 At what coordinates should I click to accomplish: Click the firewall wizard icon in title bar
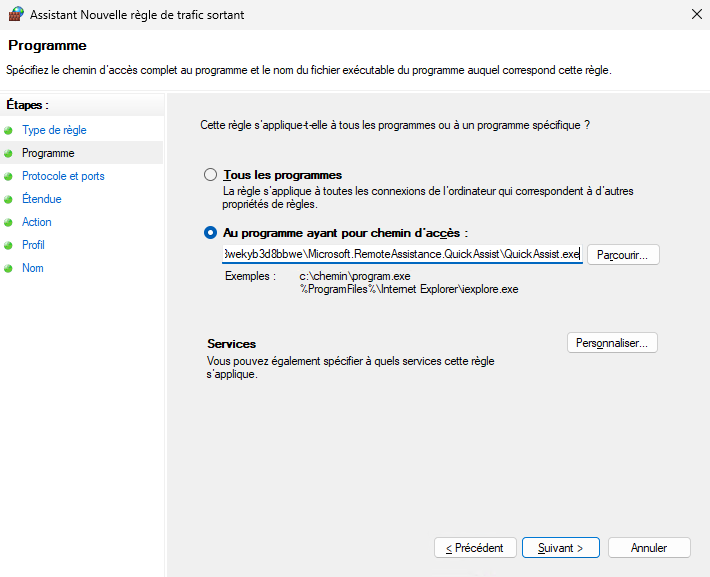click(x=13, y=15)
